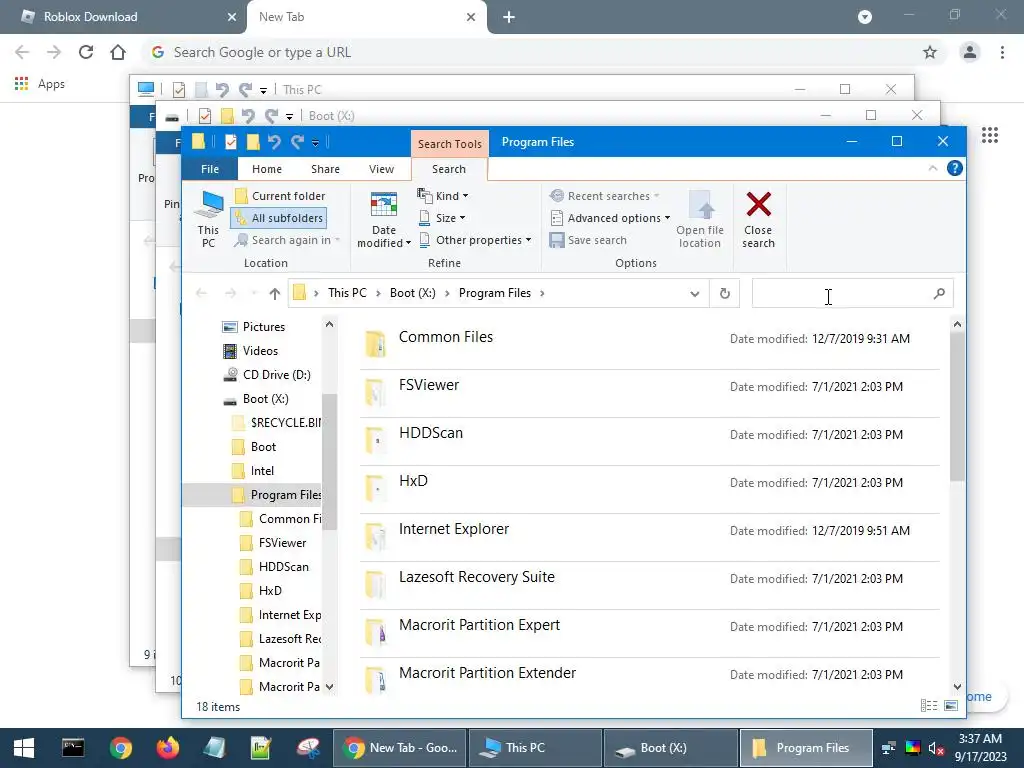Screen dimensions: 1024x768
Task: Click the muted volume tray icon
Action: pyautogui.click(x=936, y=748)
